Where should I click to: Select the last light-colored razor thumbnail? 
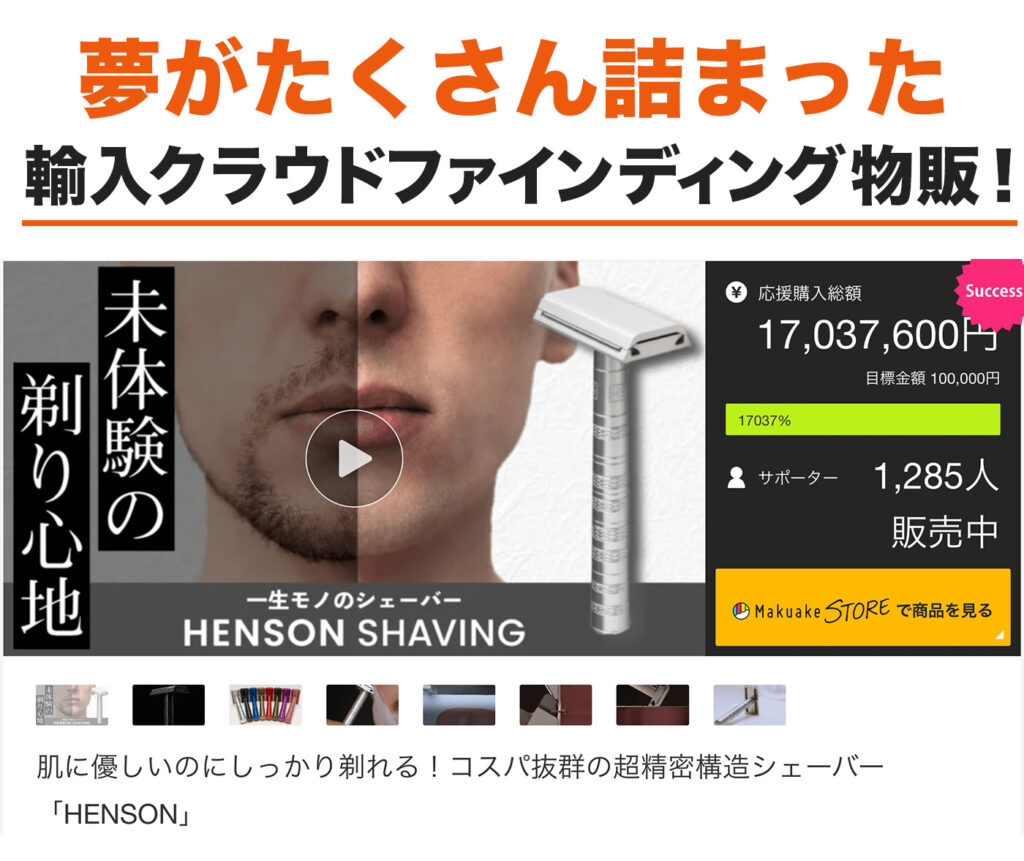749,705
